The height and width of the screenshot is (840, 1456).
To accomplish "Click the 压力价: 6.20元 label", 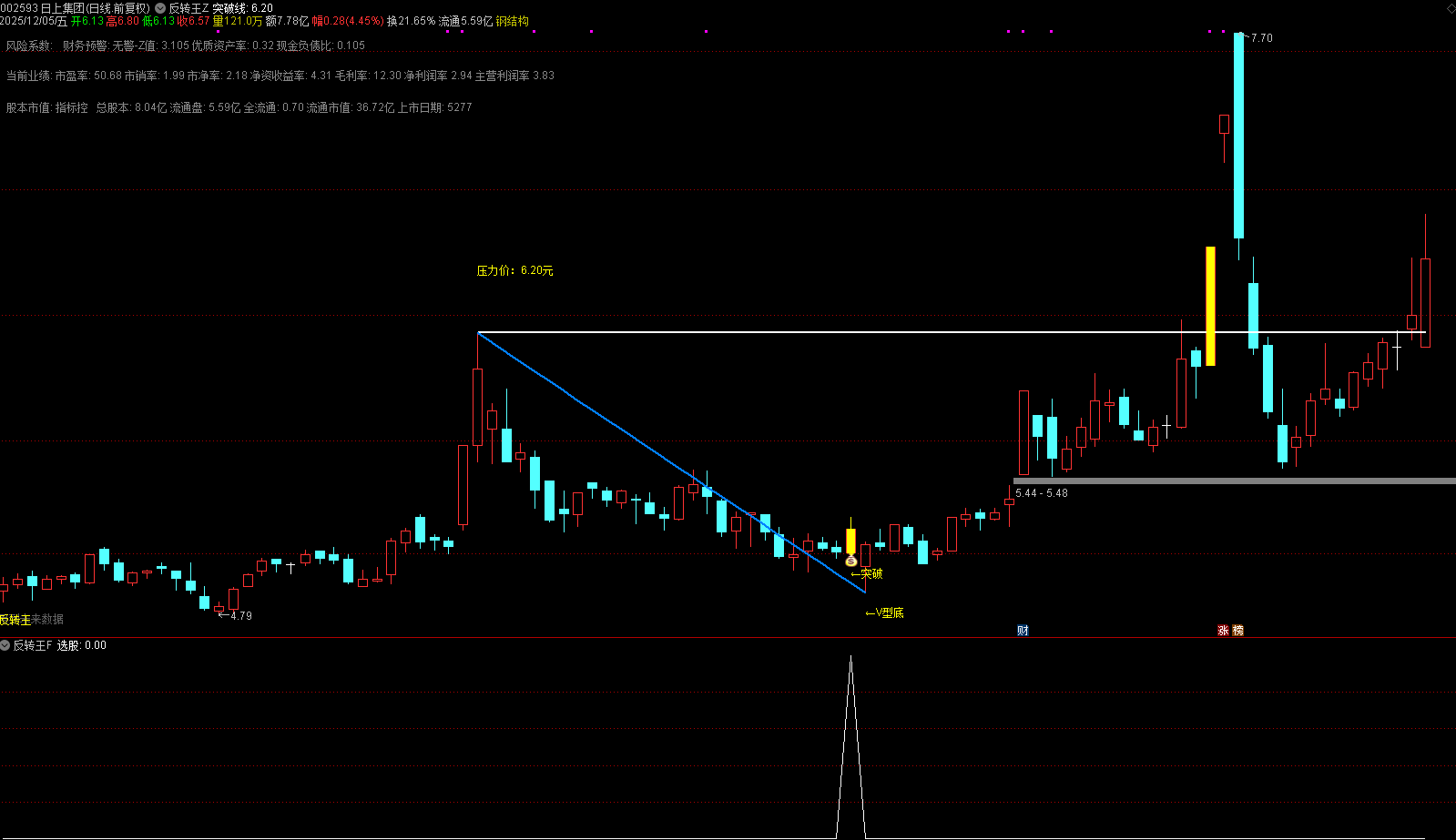I will (x=514, y=270).
